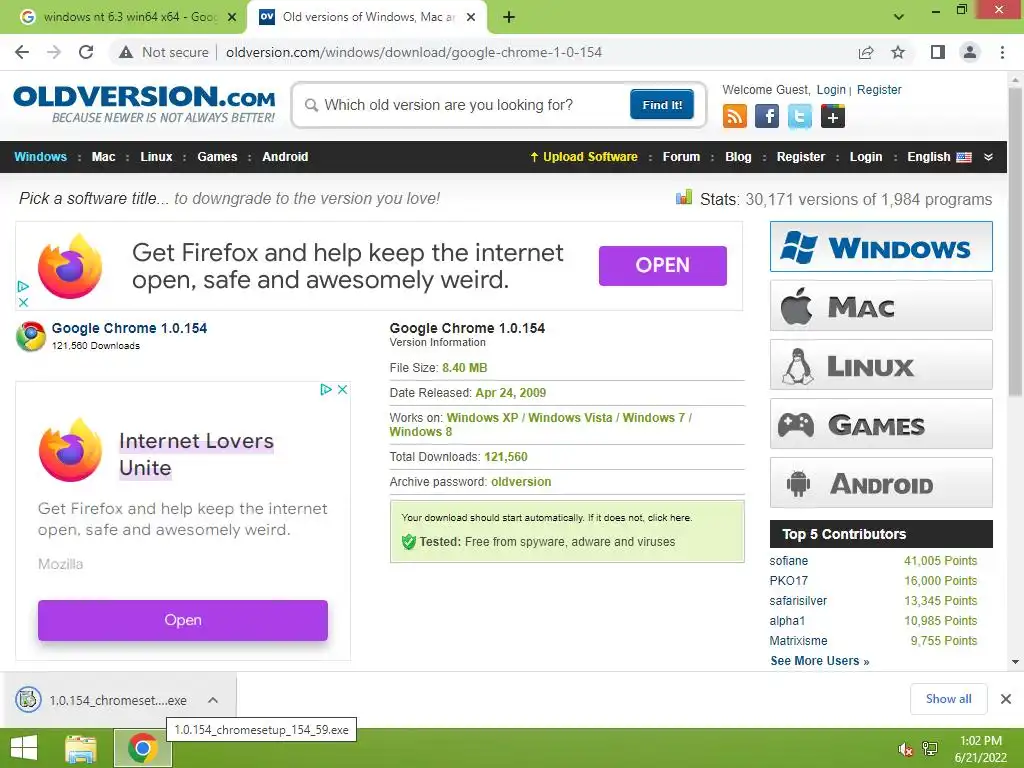Screen dimensions: 1024x768
Task: Click the OldVersion.com logo
Action: tap(144, 104)
